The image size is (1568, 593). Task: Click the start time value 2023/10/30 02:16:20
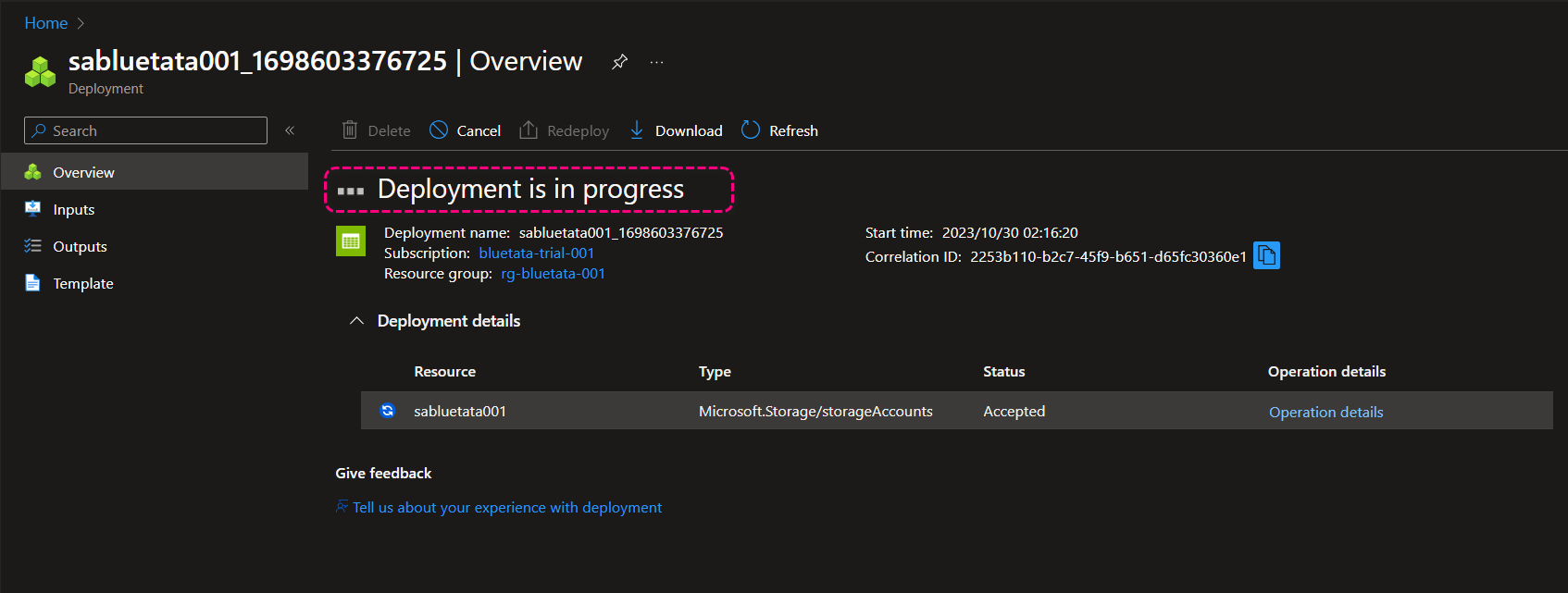click(x=1010, y=232)
